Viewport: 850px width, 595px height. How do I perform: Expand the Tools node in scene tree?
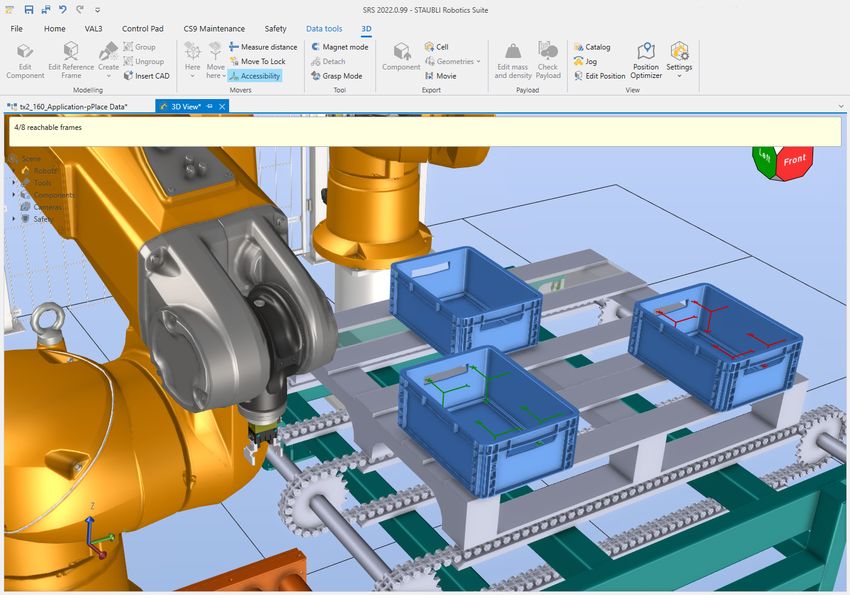tap(14, 183)
